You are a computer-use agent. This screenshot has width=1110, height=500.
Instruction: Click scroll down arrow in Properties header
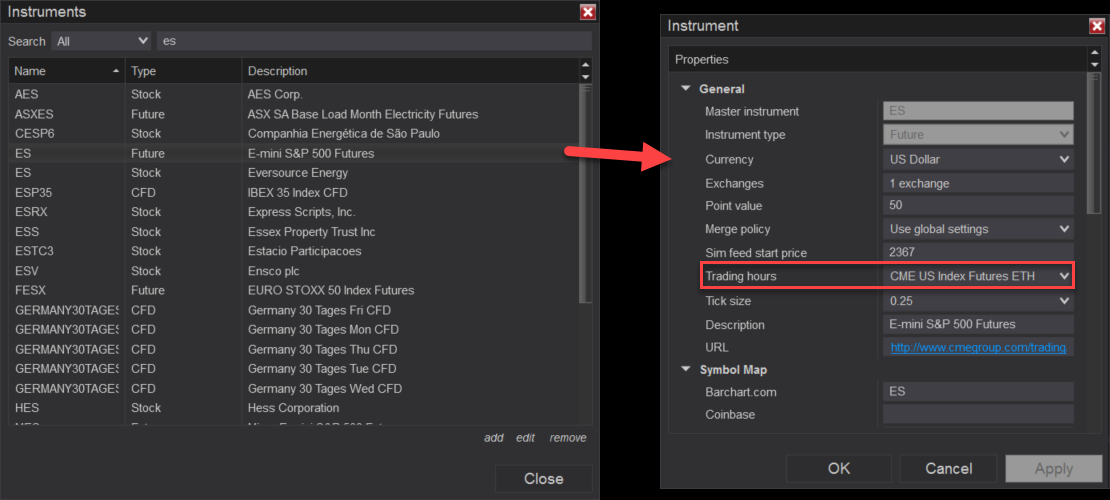click(x=1095, y=65)
